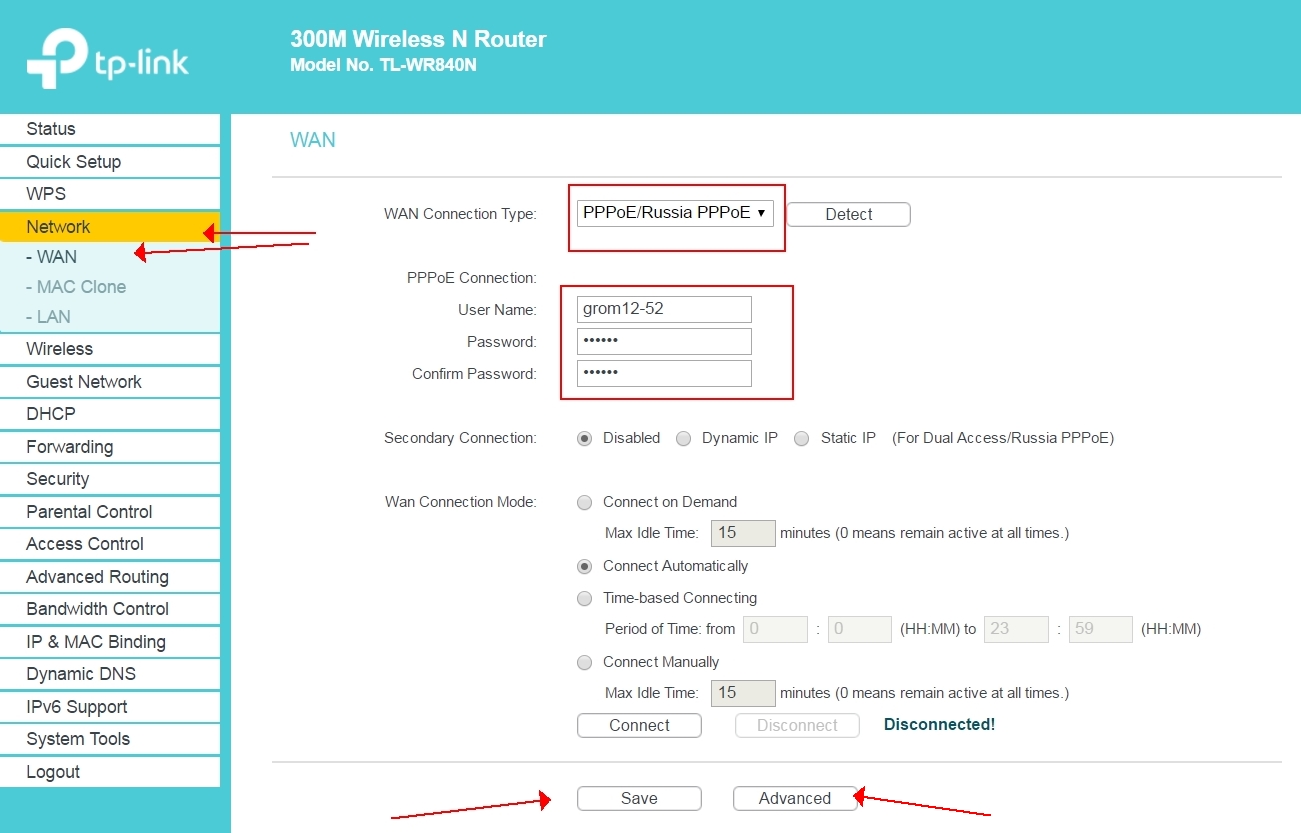Open the WPS sidebar item

coord(109,194)
